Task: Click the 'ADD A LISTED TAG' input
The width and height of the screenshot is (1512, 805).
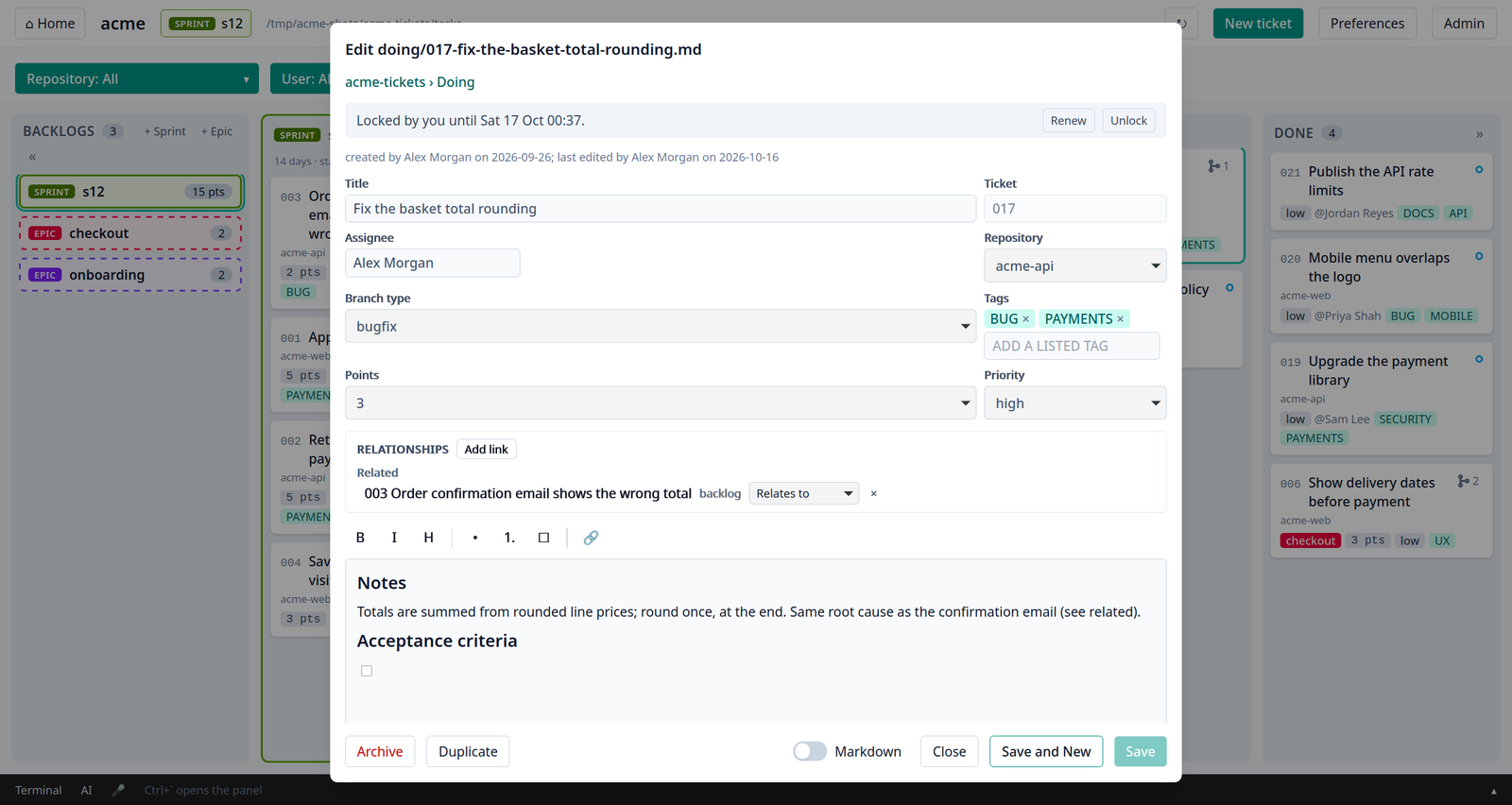Action: (x=1072, y=346)
